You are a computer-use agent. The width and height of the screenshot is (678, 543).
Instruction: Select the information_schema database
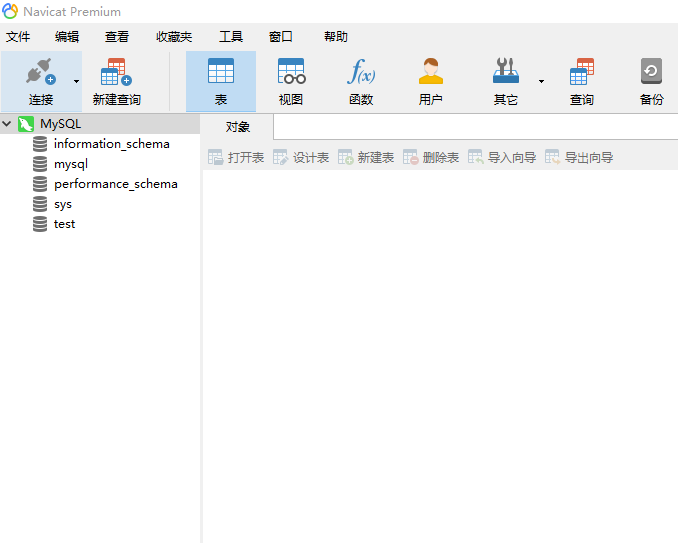[x=112, y=144]
